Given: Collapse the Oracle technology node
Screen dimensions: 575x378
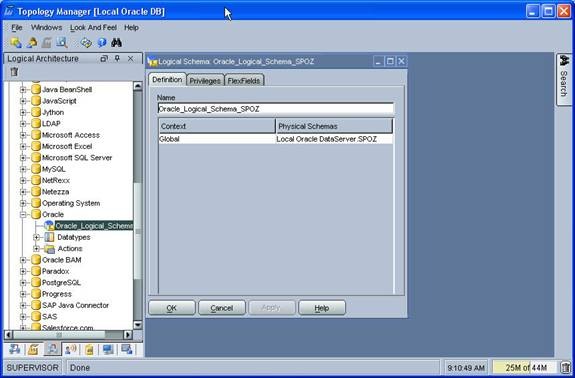Looking at the screenshot, I should pos(23,214).
